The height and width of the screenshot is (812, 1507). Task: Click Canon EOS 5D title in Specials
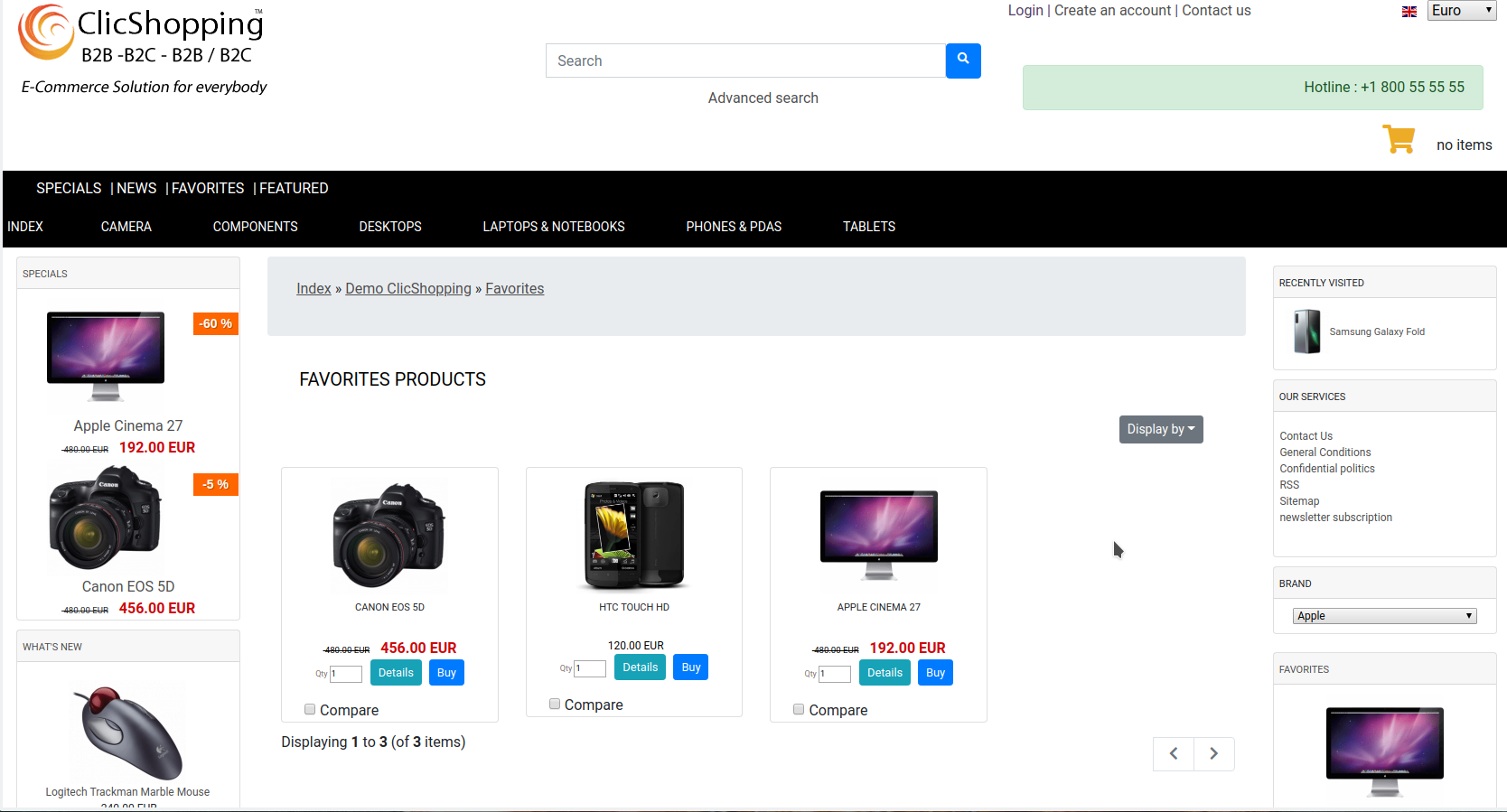click(x=128, y=586)
